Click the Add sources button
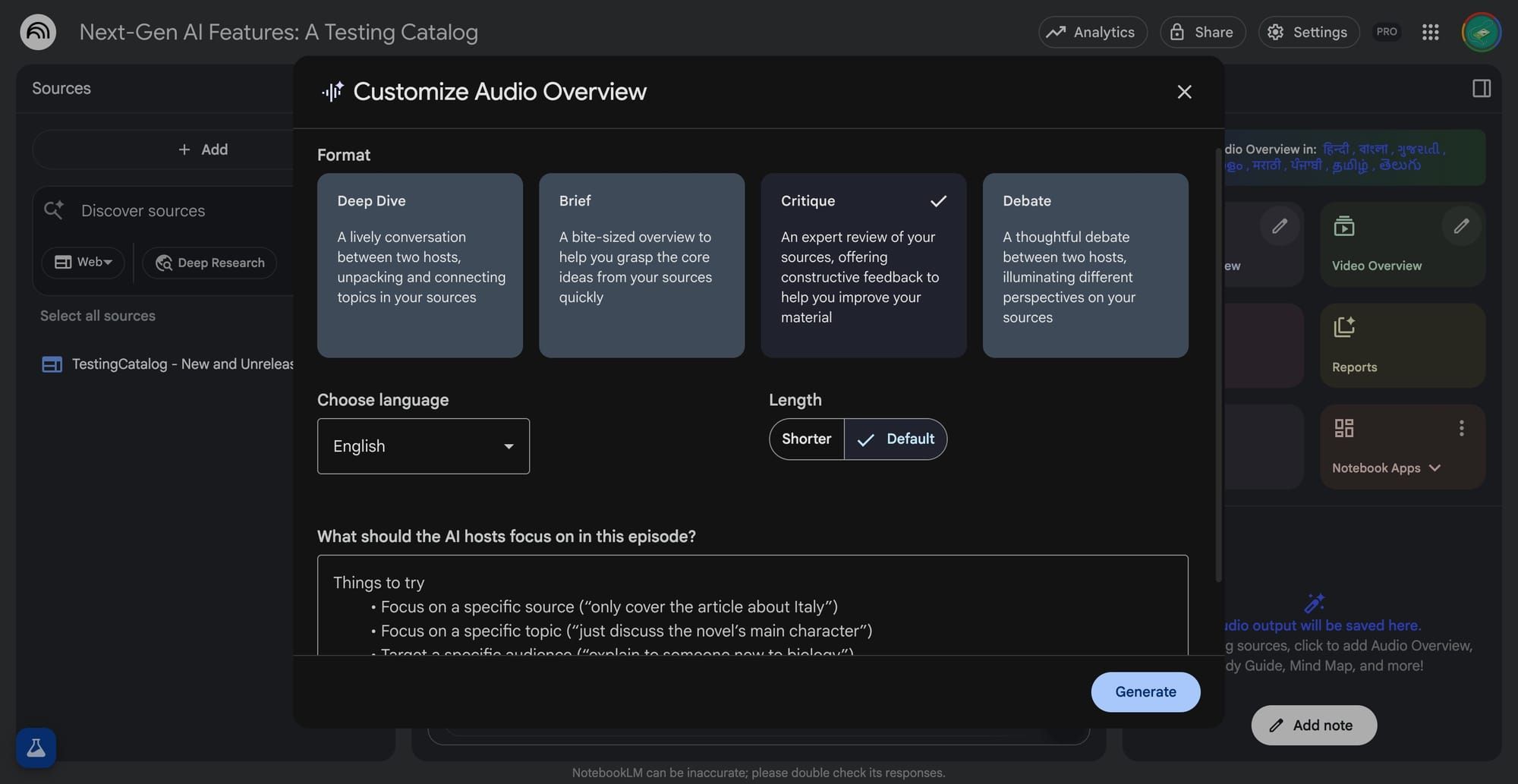Screen dimensions: 1518x784 [202, 150]
